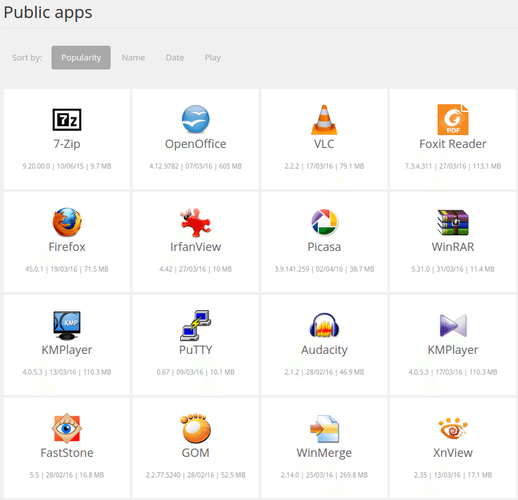Click the PuTTY title text
Screen dimensions: 518x500
(195, 350)
